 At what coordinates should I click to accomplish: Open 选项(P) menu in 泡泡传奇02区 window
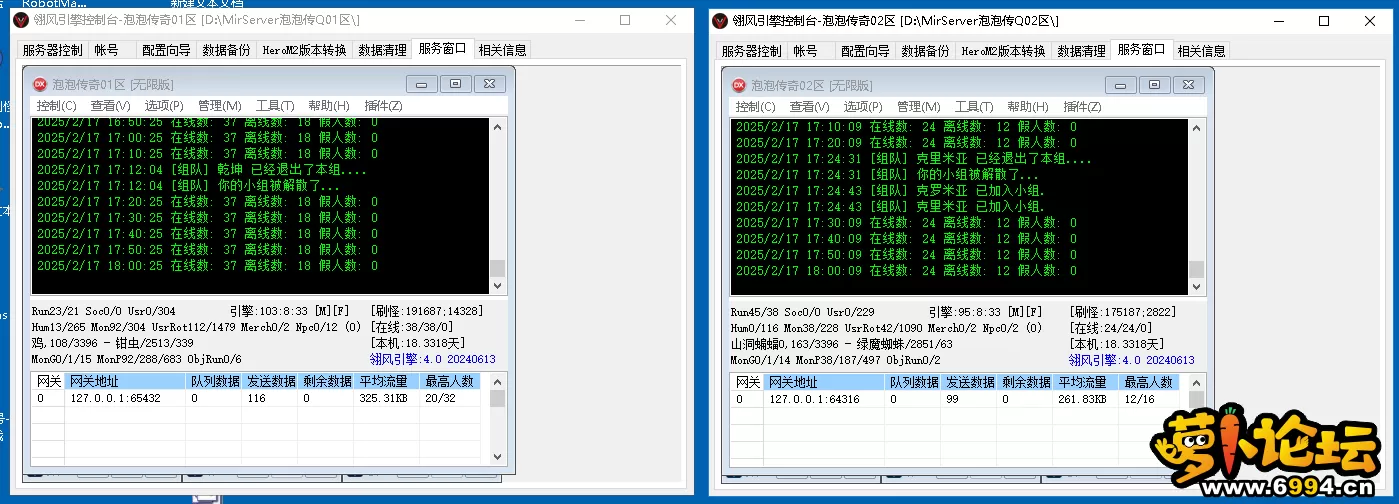coord(863,106)
